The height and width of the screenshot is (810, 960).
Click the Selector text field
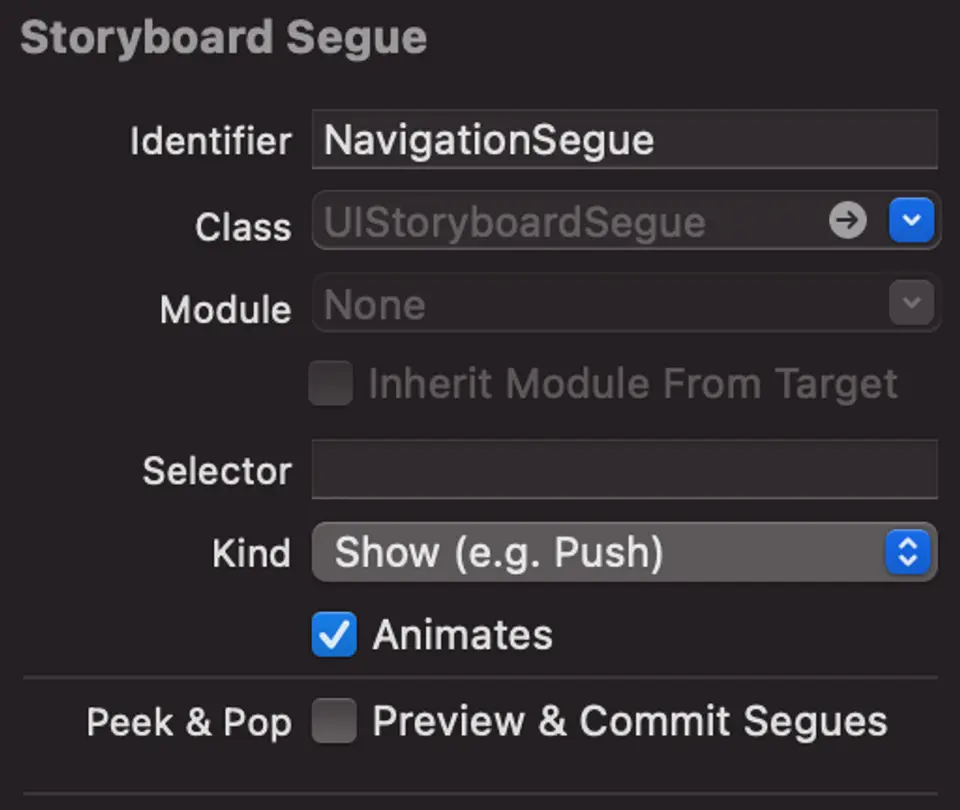click(x=624, y=469)
